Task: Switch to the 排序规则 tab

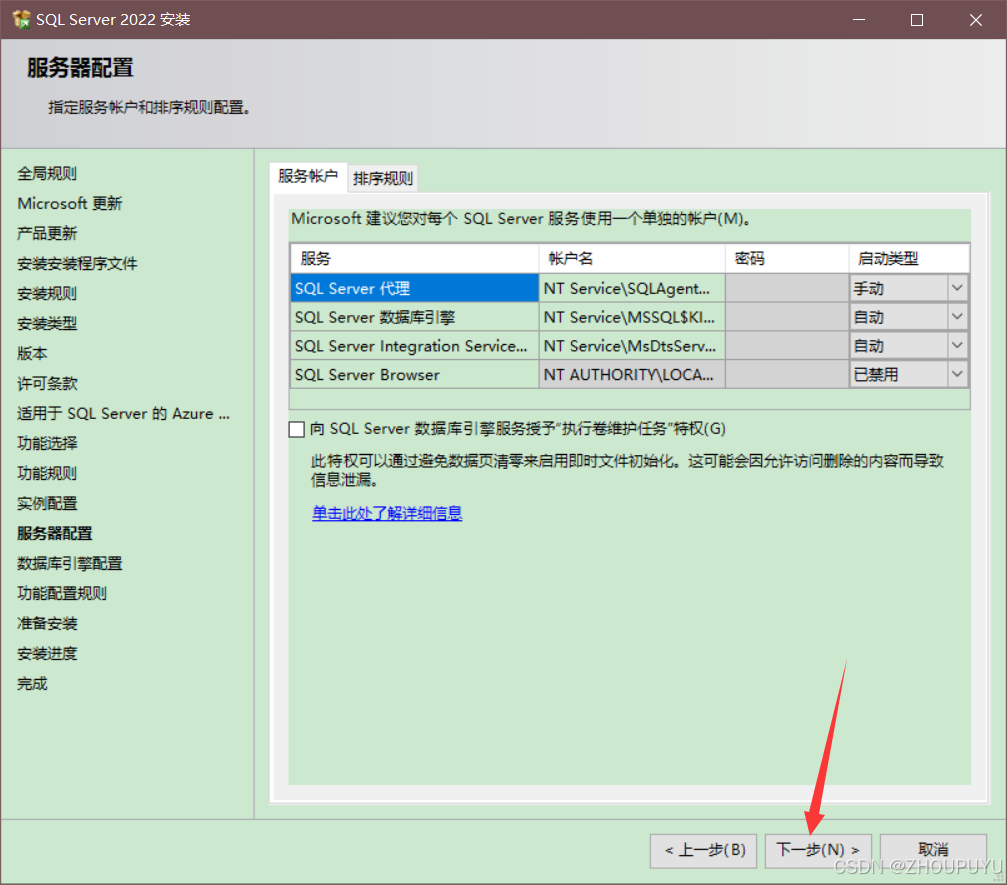Action: coord(381,177)
